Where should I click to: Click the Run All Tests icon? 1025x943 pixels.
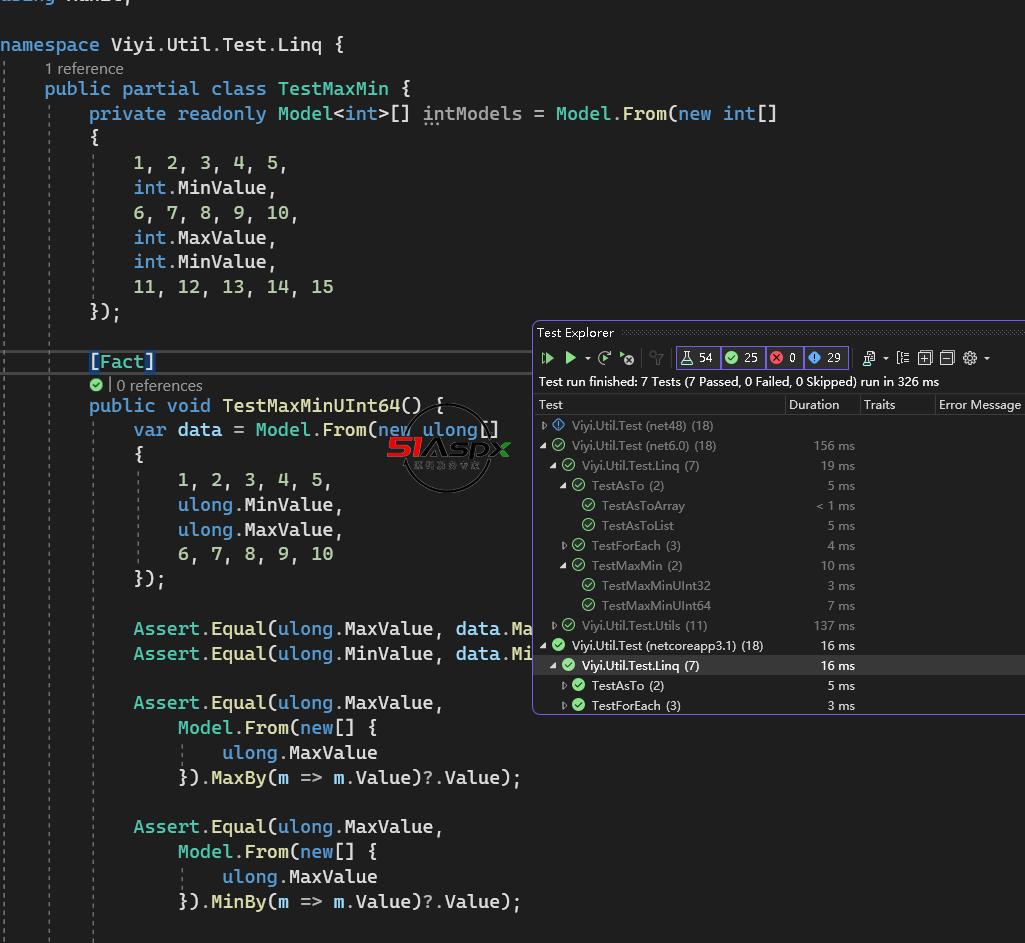pos(547,358)
